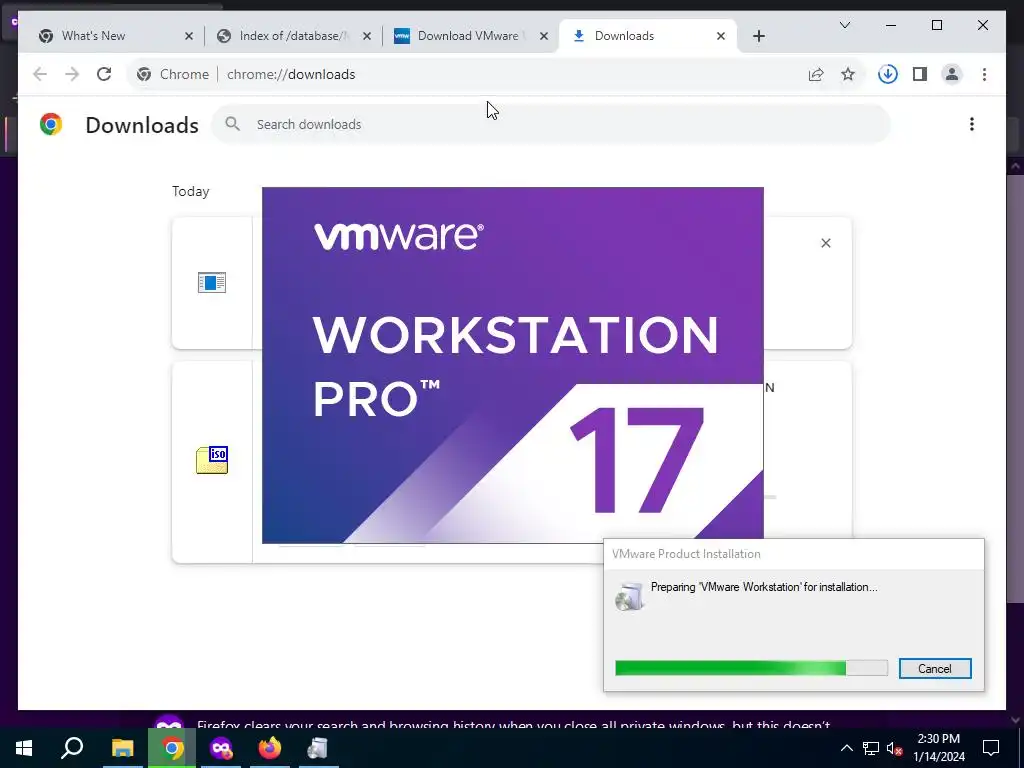Screen dimensions: 1024x768
Task: Open a new browser tab
Action: (759, 36)
